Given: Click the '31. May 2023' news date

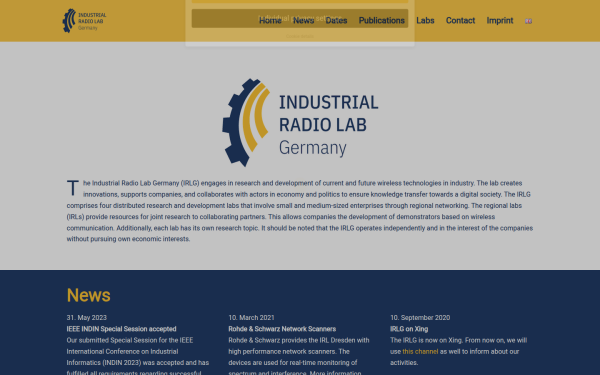Looking at the screenshot, I should (86, 318).
